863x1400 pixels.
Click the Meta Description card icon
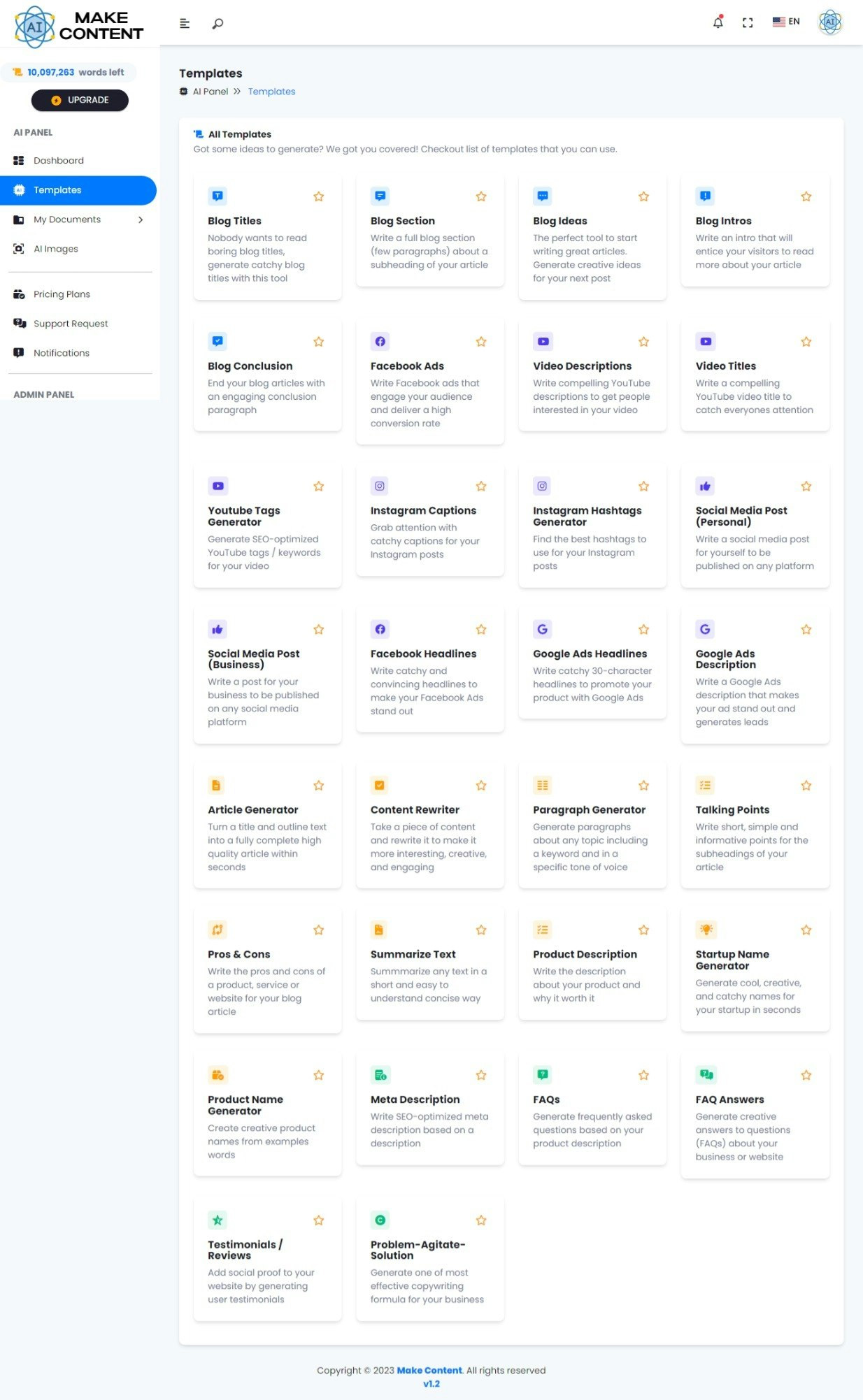click(380, 1076)
